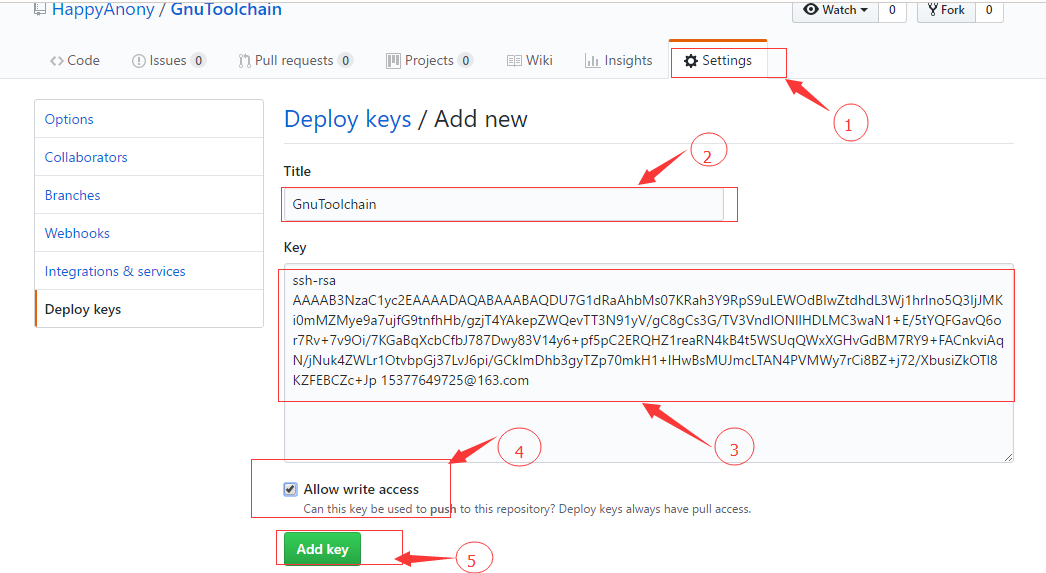The height and width of the screenshot is (573, 1046).
Task: Click the Fork button
Action: click(x=946, y=10)
